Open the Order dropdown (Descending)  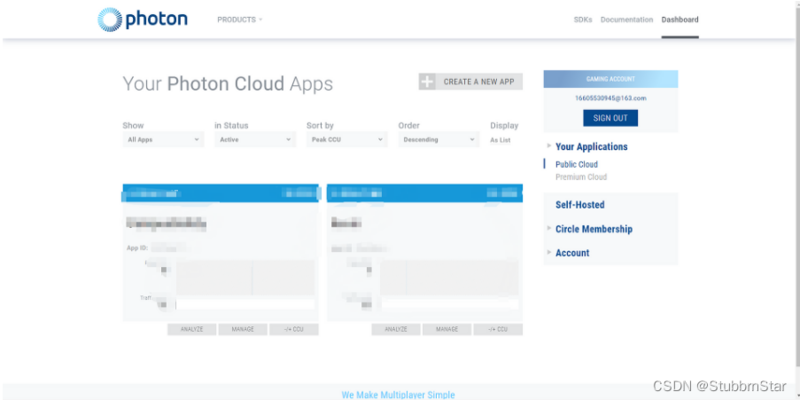[438, 140]
